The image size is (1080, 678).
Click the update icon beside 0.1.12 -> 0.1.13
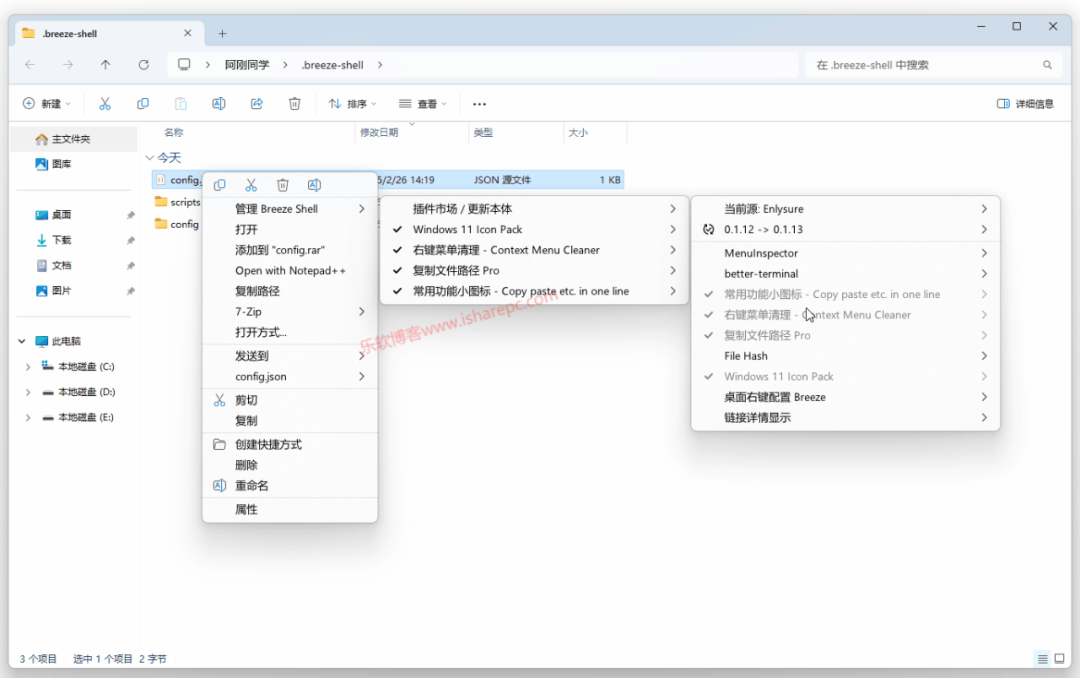click(708, 229)
